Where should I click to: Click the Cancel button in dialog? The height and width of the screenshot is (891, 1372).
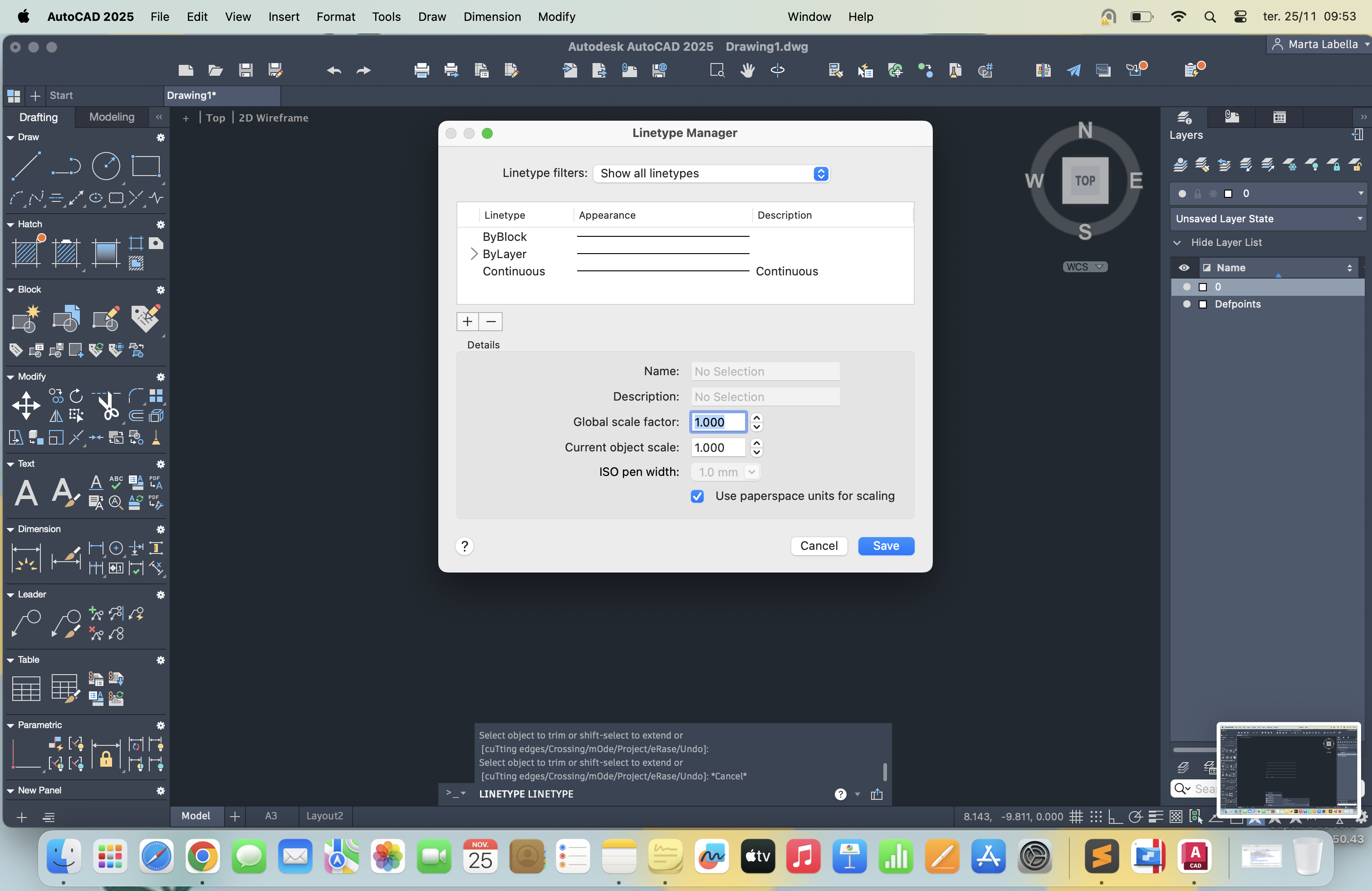(x=818, y=546)
